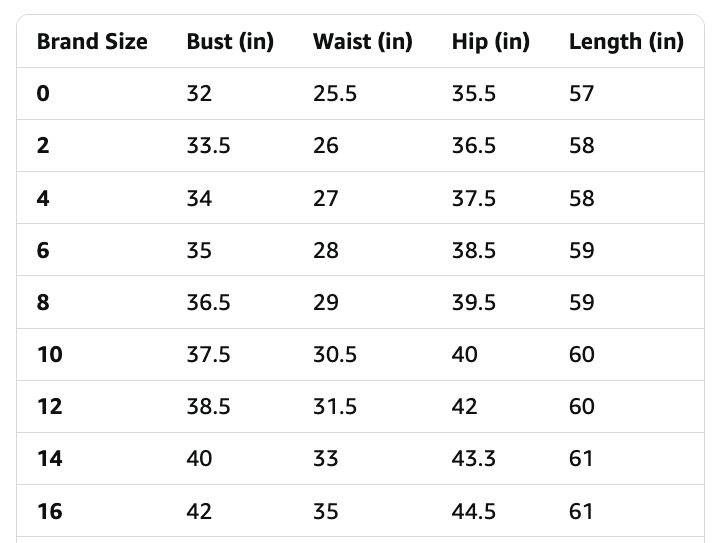Screen dimensions: 727x543
Task: Select brand size 16 row label
Action: 49,511
